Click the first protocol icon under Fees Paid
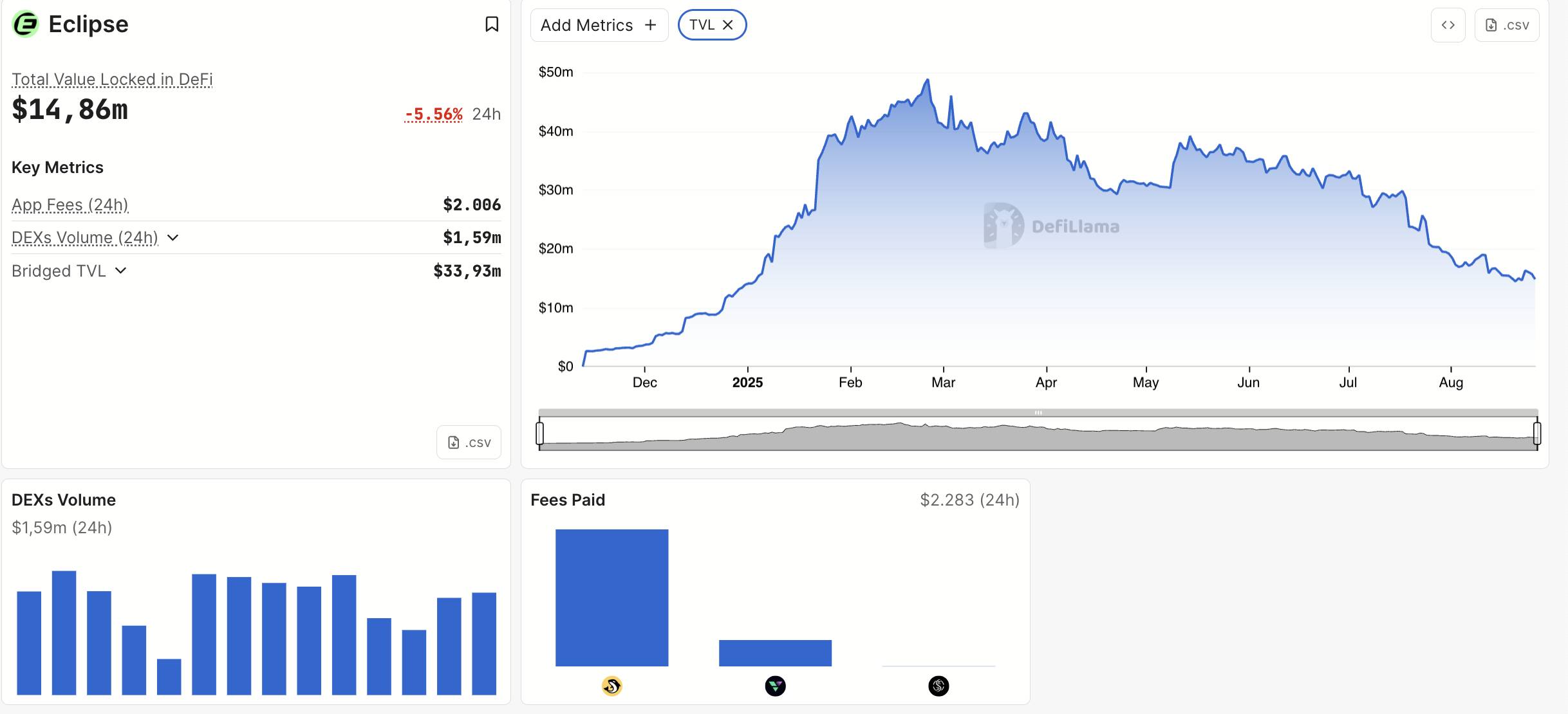The image size is (1568, 714). [611, 686]
